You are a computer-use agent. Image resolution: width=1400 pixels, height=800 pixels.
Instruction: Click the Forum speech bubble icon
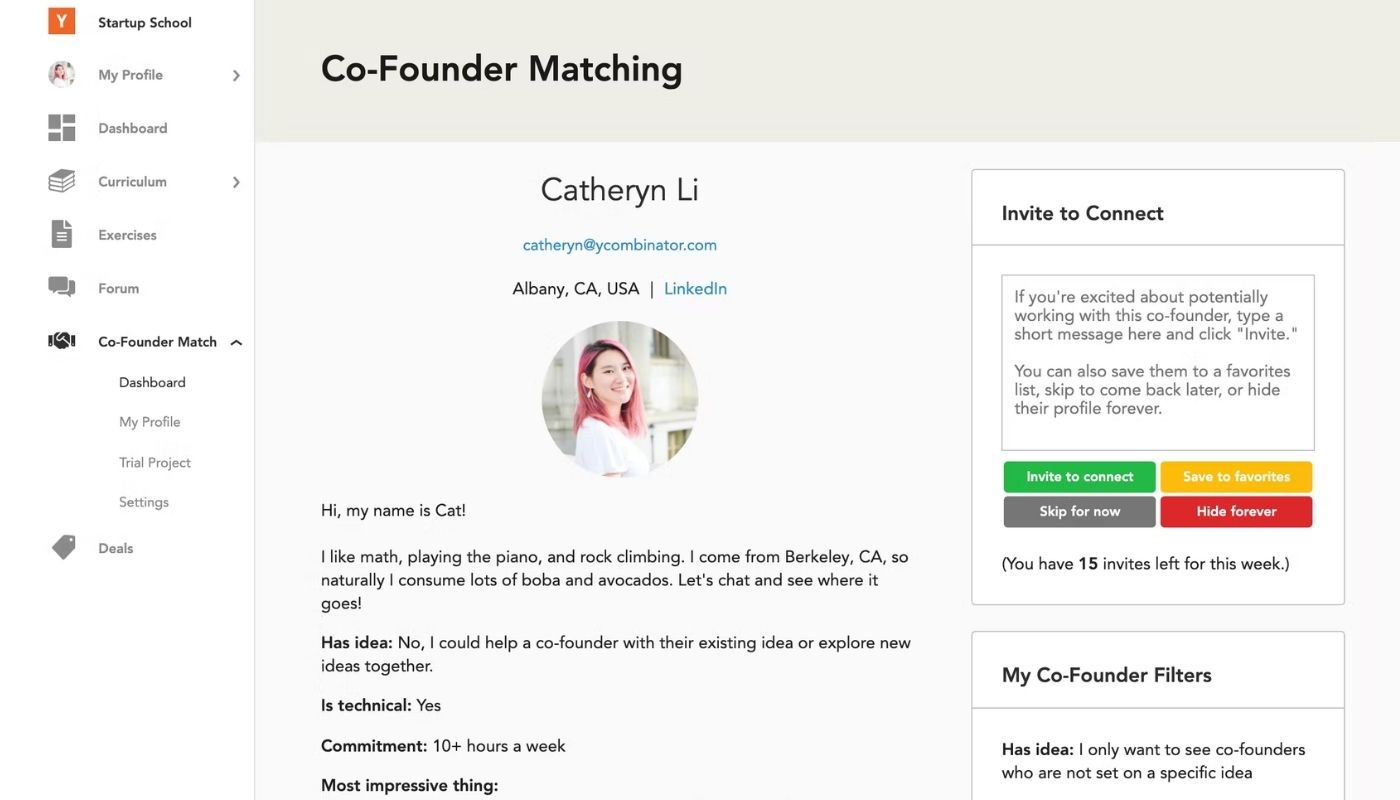[61, 287]
